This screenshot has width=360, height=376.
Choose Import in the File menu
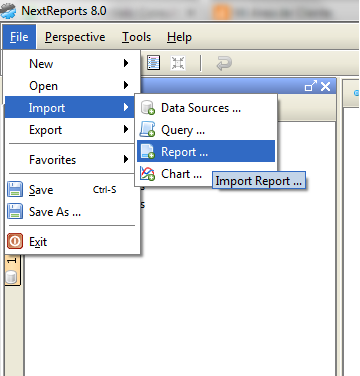(70, 107)
